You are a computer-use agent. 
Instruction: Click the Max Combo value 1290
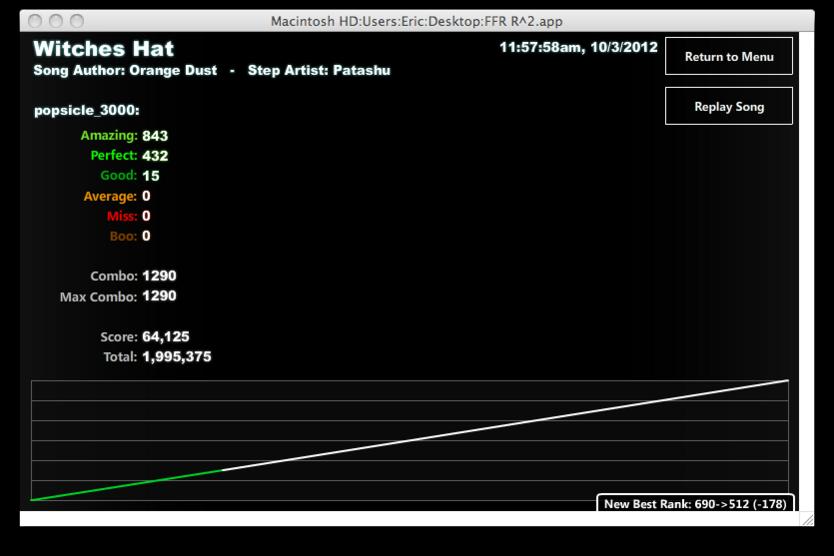pyautogui.click(x=159, y=296)
